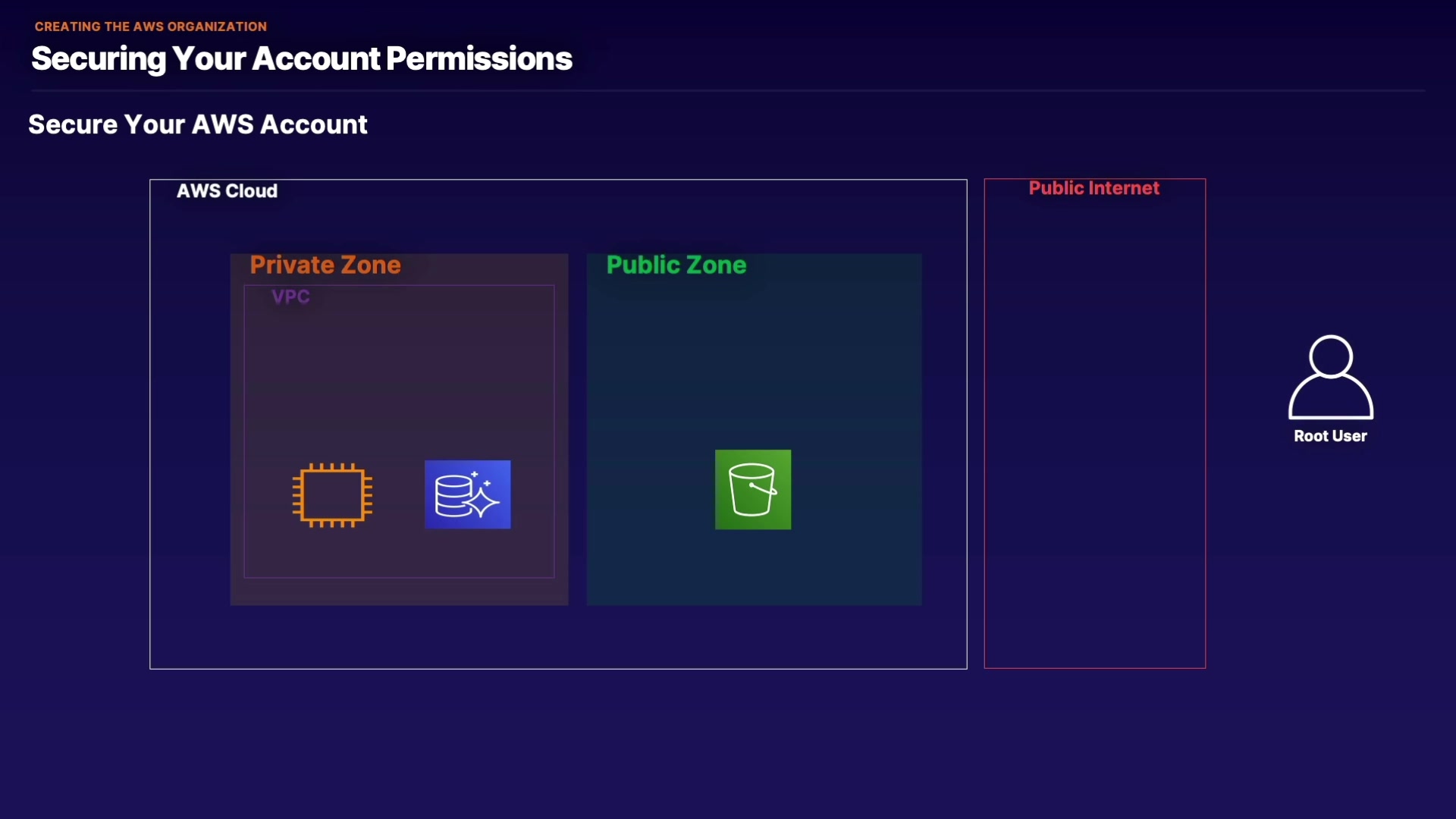Screen dimensions: 1456x819
Task: Click inside the empty Public Internet box
Action: (1094, 425)
